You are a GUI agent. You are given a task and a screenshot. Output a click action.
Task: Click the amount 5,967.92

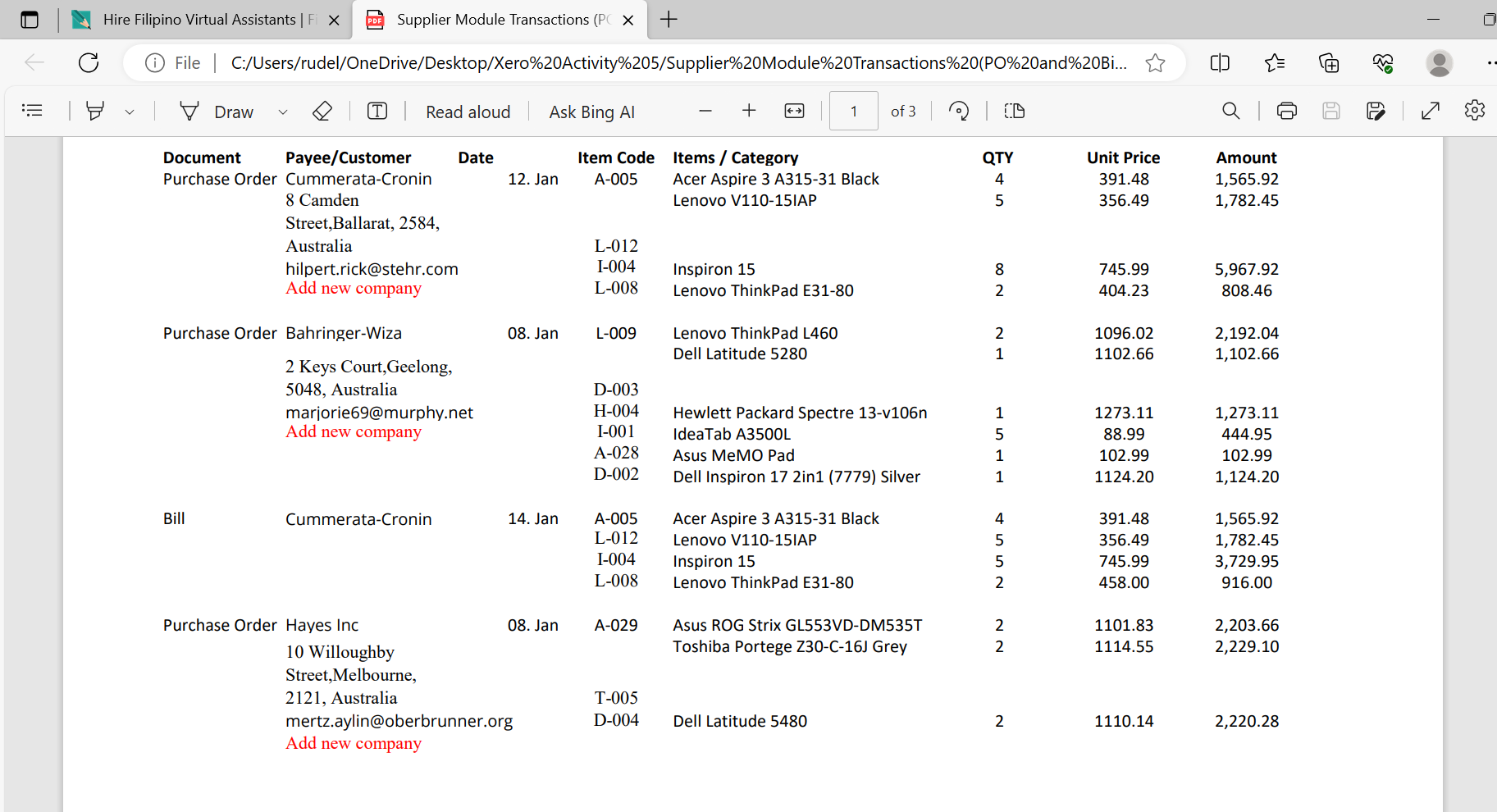pyautogui.click(x=1247, y=269)
